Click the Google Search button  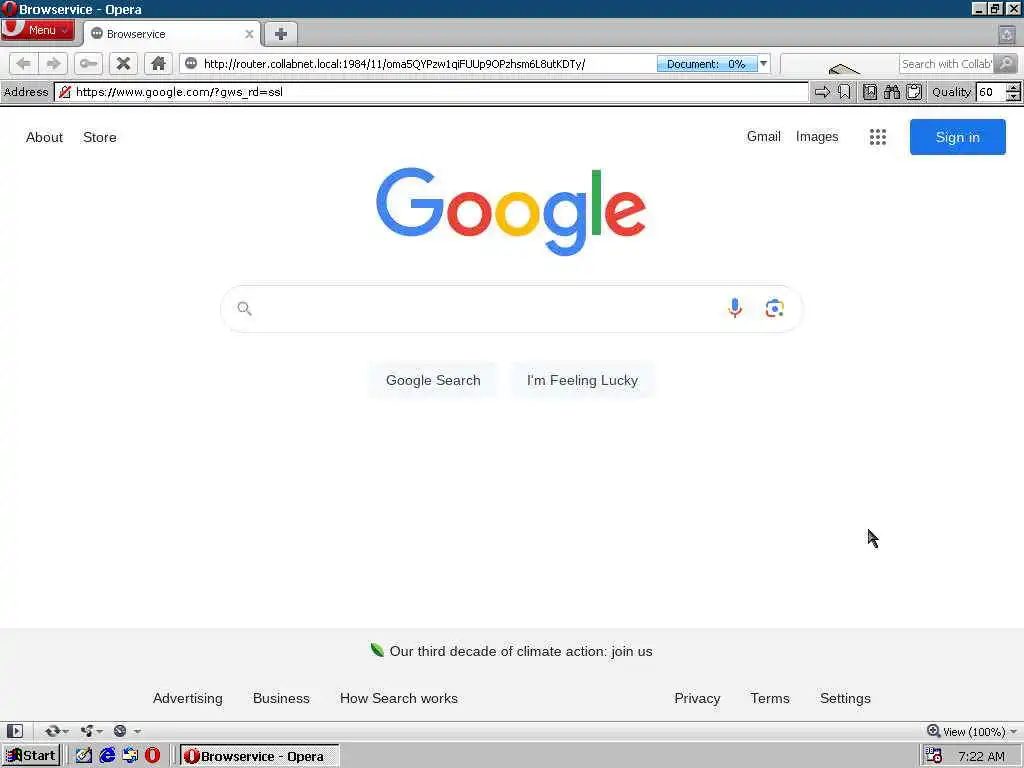433,380
